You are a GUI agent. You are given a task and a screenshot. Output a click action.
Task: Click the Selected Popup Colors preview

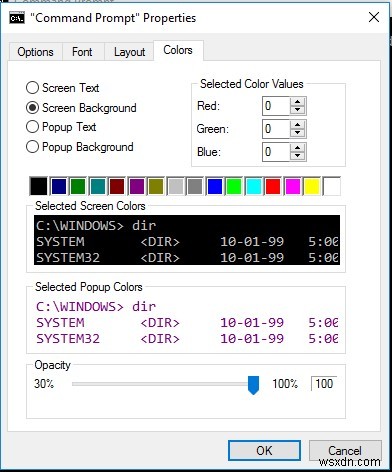(x=187, y=322)
